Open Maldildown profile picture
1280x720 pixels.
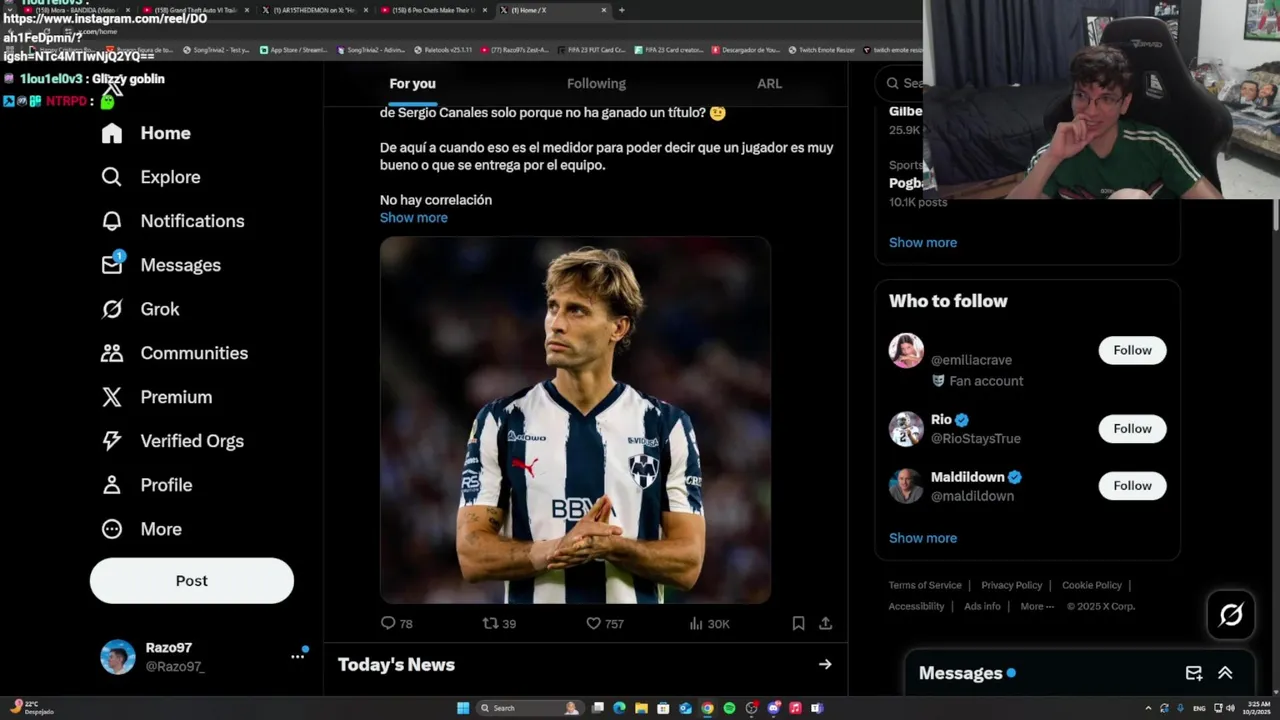tap(906, 486)
